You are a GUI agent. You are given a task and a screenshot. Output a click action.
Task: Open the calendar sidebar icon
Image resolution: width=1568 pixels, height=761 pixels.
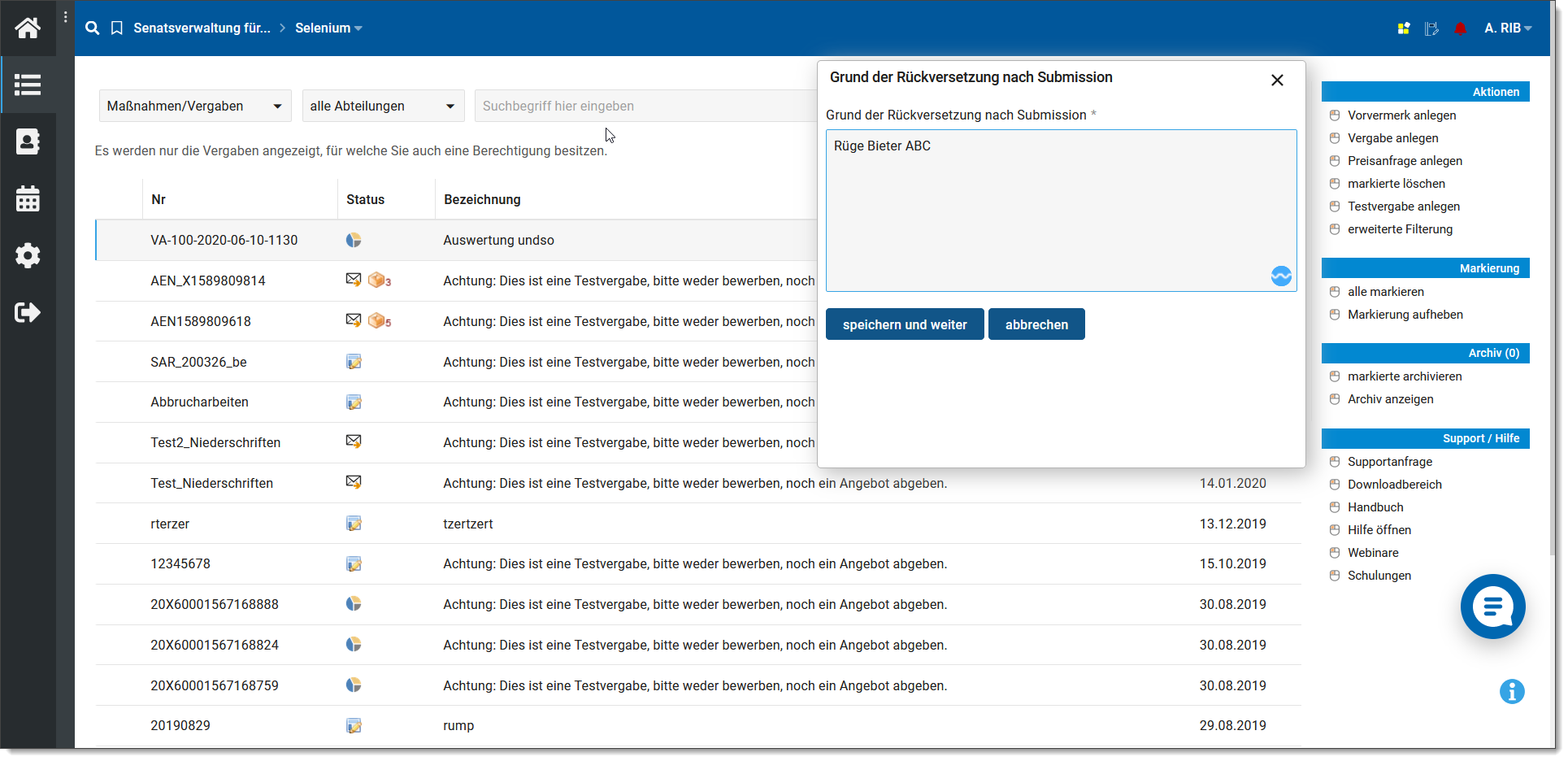coord(28,198)
